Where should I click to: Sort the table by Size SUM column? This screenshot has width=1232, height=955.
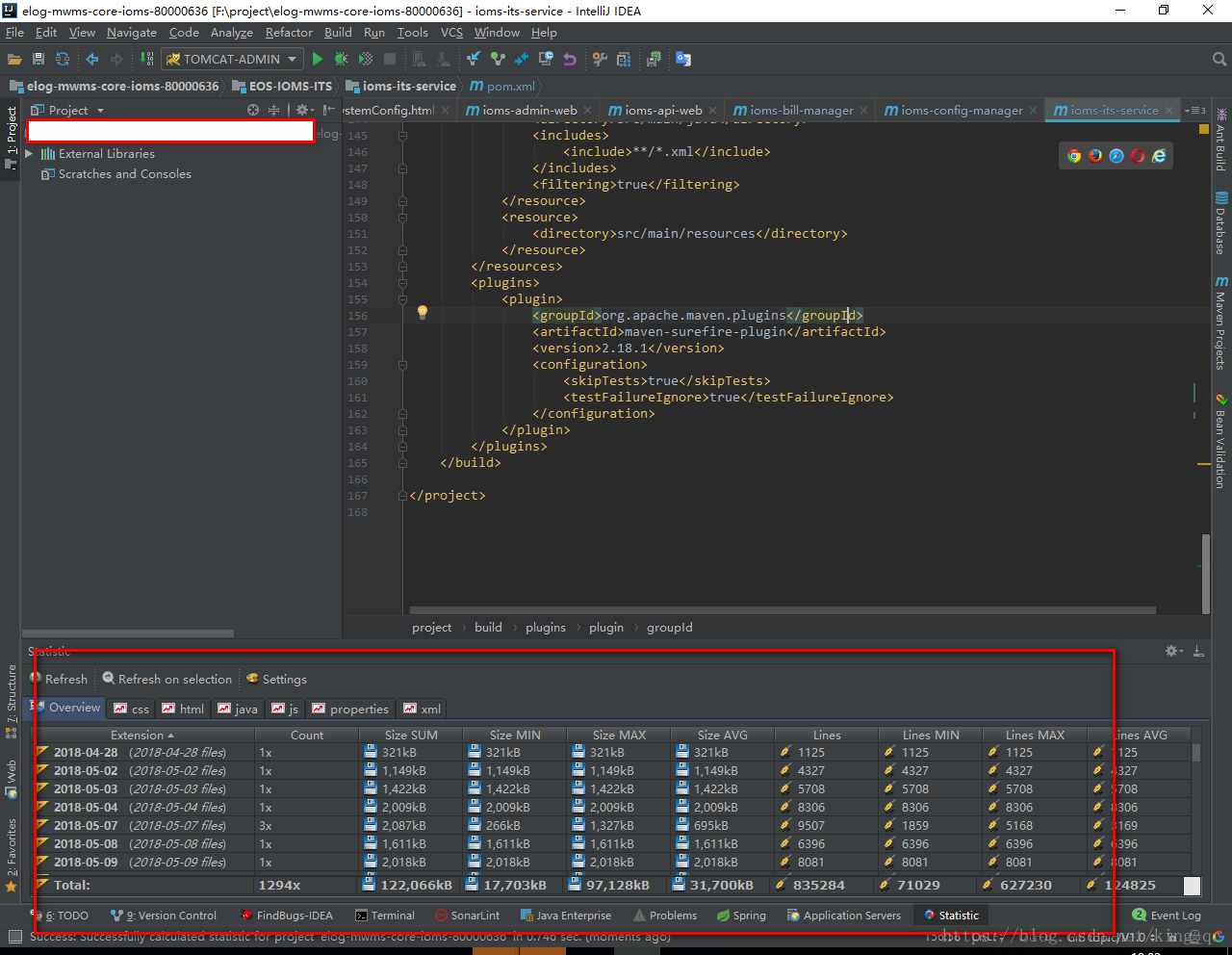point(411,735)
